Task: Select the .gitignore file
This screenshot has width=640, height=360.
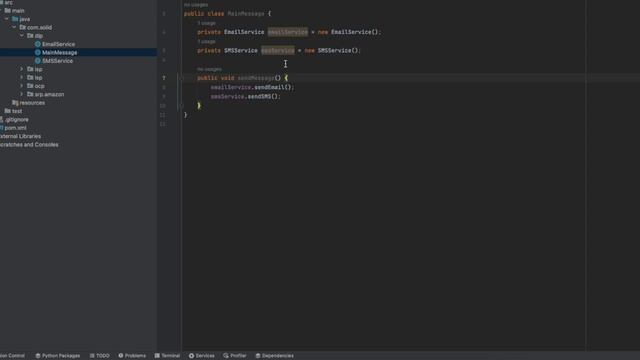Action: [14, 120]
